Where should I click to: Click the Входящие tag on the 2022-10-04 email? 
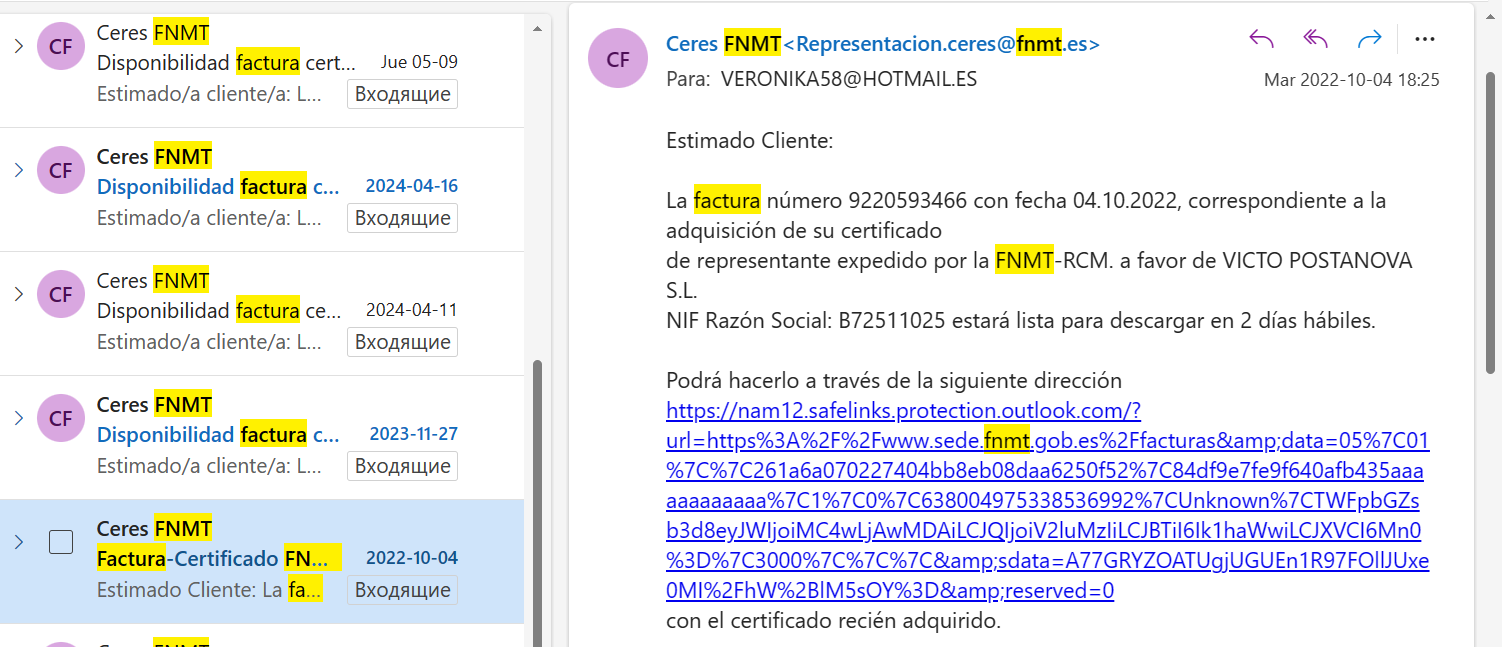(403, 590)
